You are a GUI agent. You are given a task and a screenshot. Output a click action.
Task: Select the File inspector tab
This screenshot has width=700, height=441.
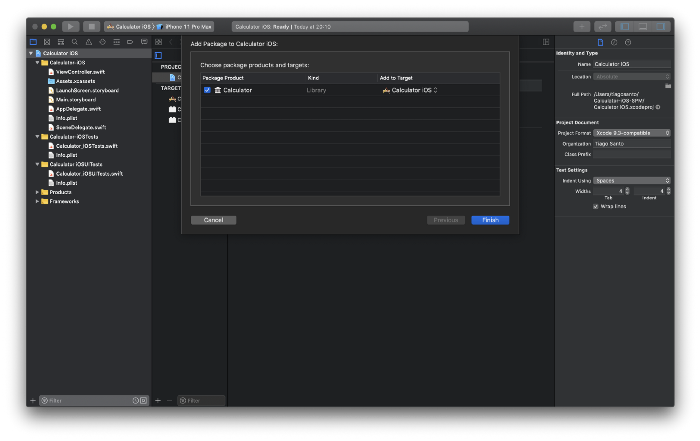pos(600,42)
